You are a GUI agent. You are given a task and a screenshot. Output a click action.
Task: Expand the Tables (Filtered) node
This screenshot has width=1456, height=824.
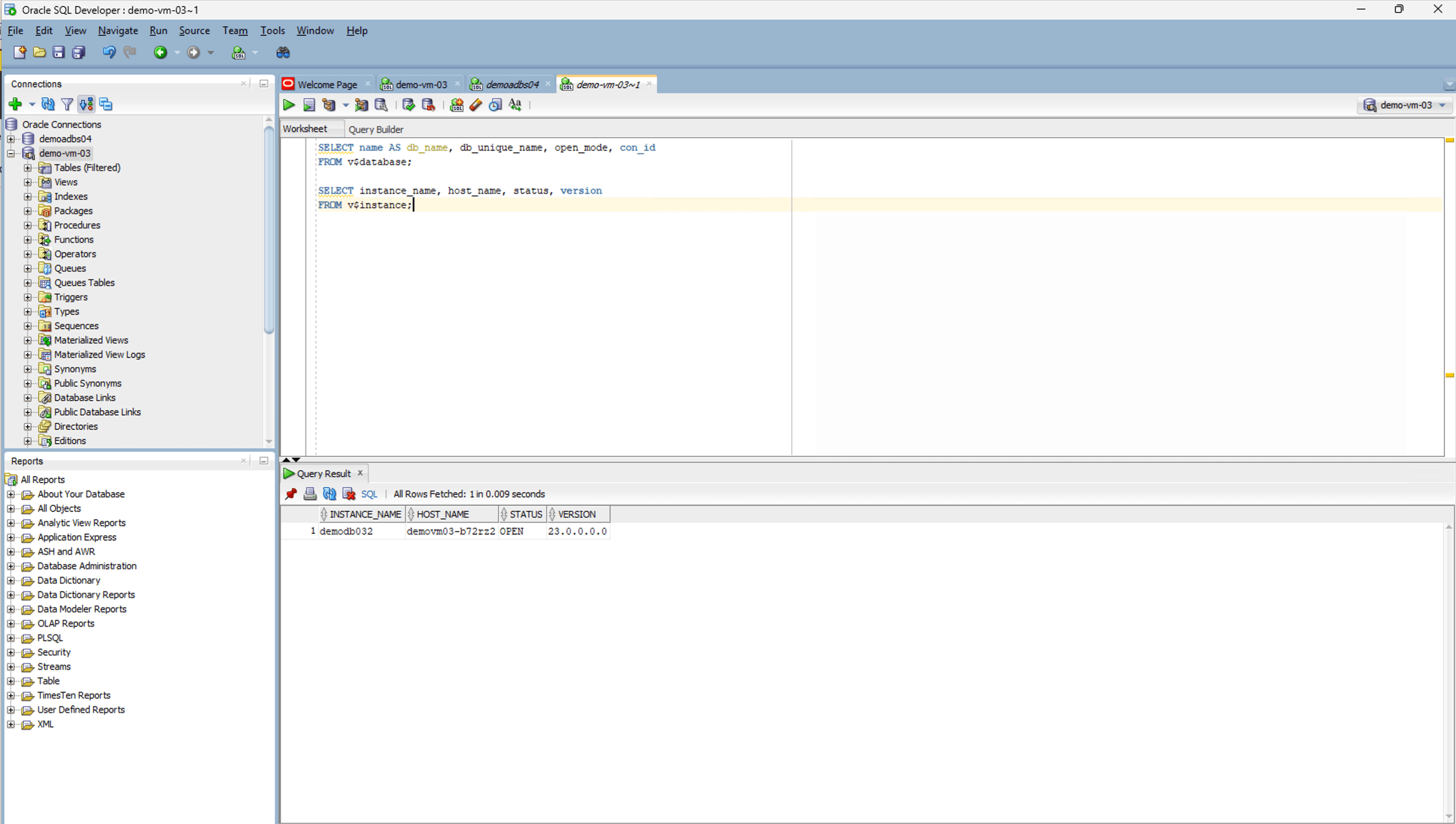28,167
